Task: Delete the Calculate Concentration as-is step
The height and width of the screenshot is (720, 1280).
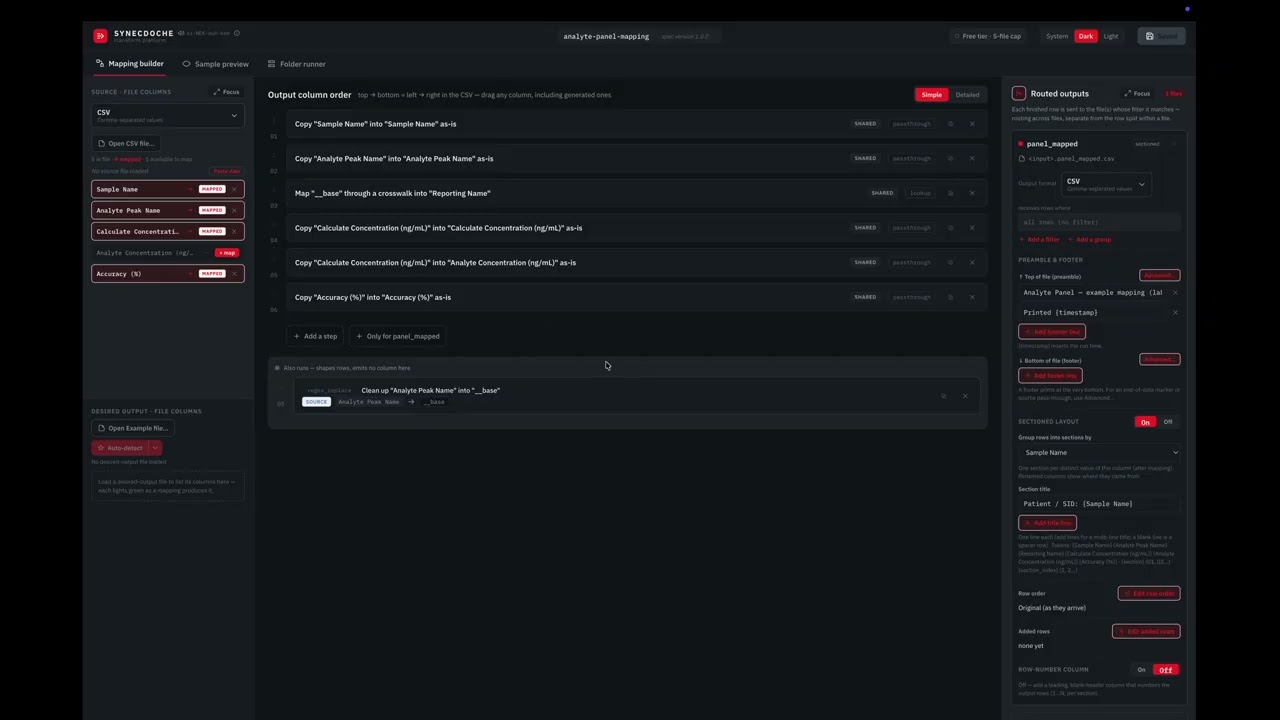Action: [x=972, y=228]
